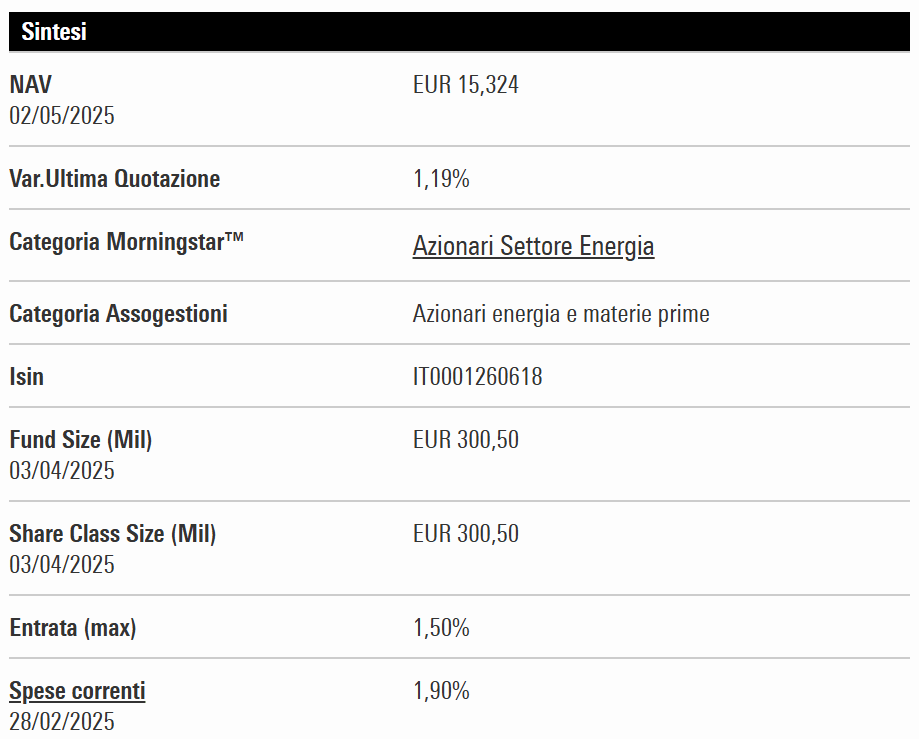
Task: Open the Azionari Settore Energia link
Action: 533,246
